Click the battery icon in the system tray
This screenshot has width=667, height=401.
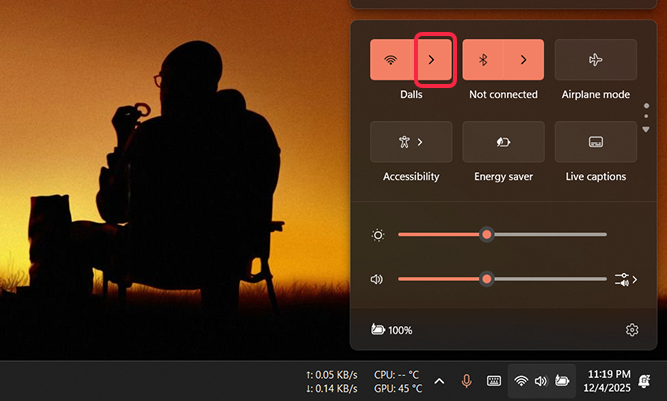click(562, 381)
